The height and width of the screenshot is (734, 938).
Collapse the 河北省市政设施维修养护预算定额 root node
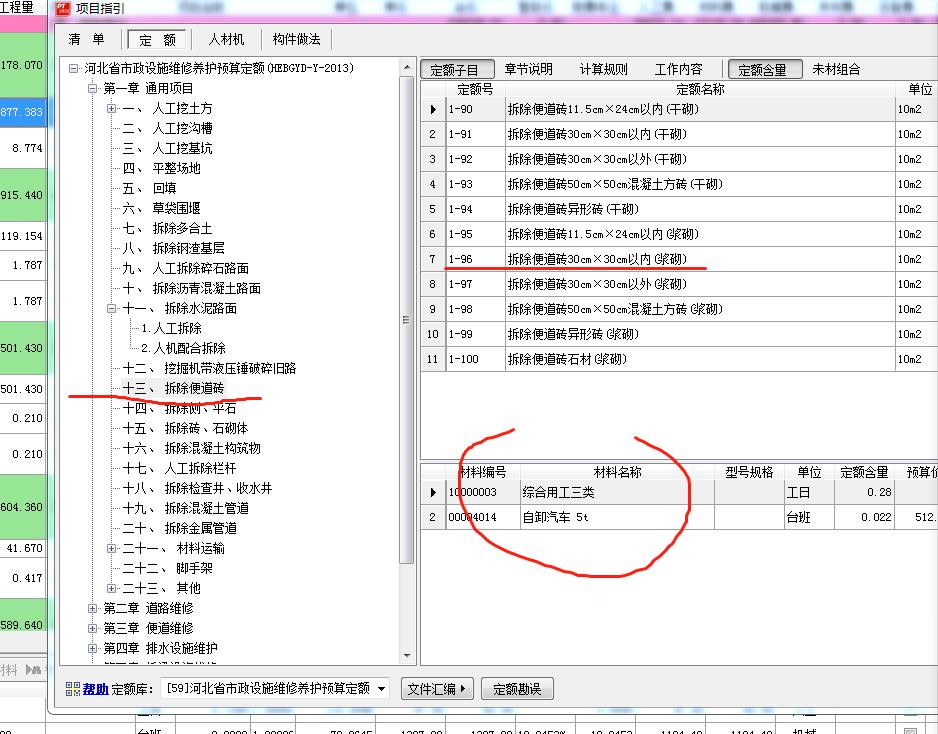74,69
